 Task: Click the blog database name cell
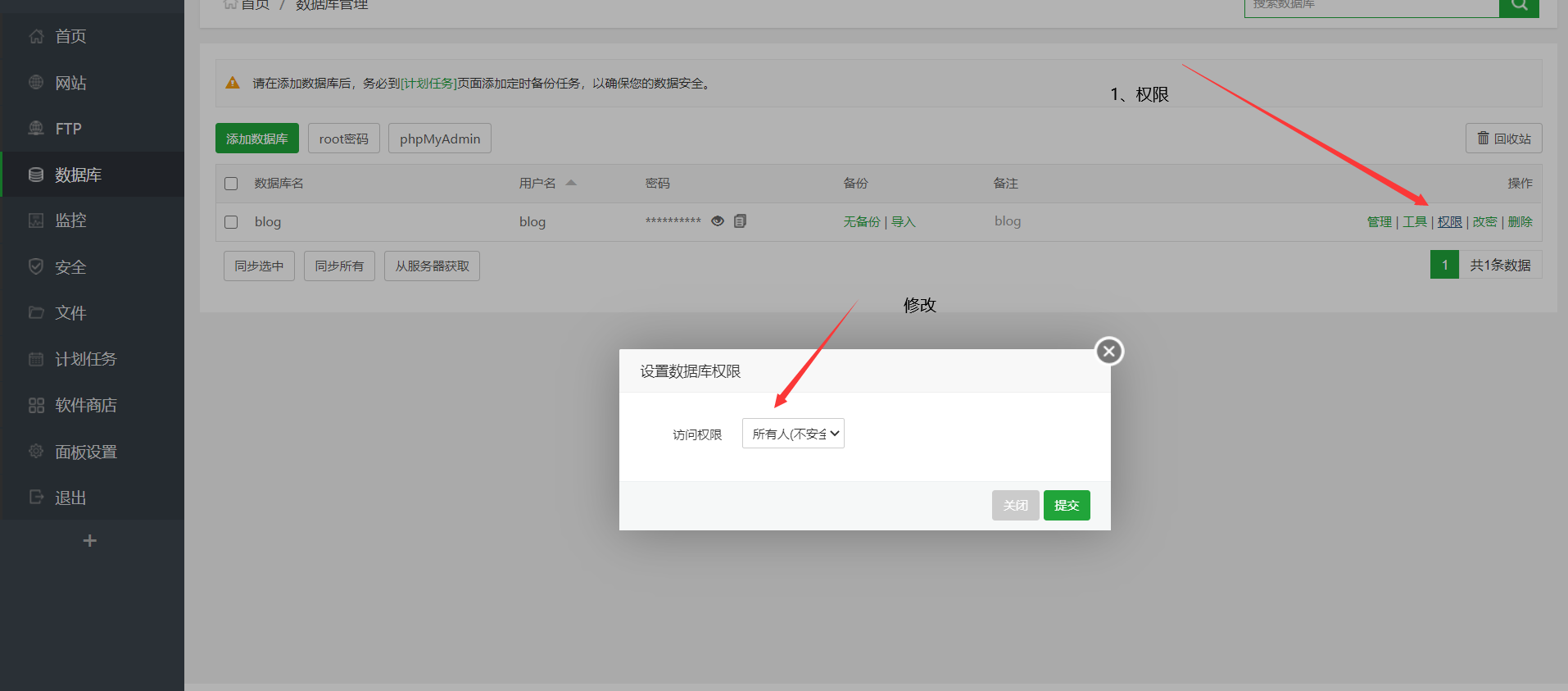pyautogui.click(x=268, y=222)
